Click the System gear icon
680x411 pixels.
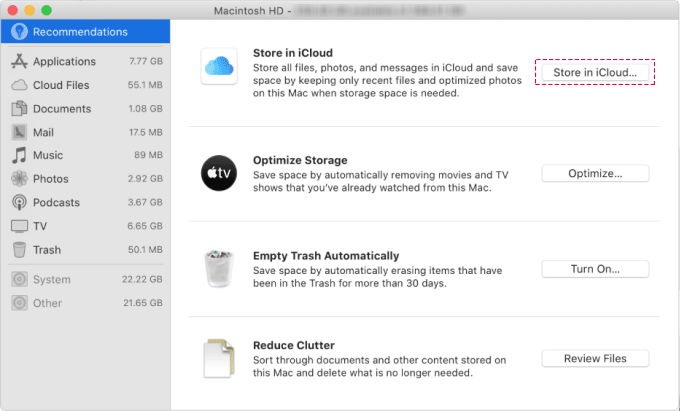pos(19,279)
